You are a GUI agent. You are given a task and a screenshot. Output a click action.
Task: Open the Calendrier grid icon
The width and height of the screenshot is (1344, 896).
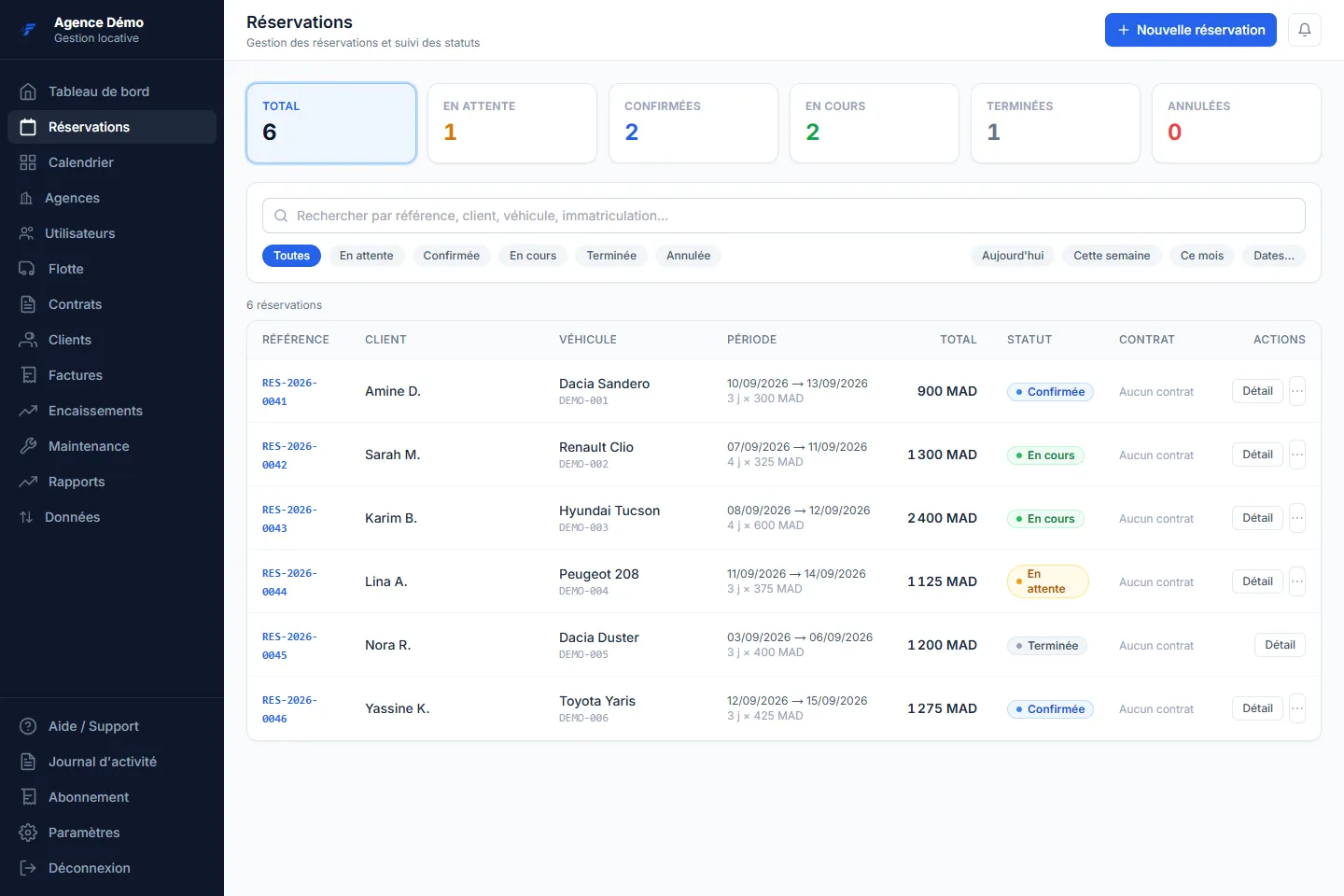click(28, 162)
